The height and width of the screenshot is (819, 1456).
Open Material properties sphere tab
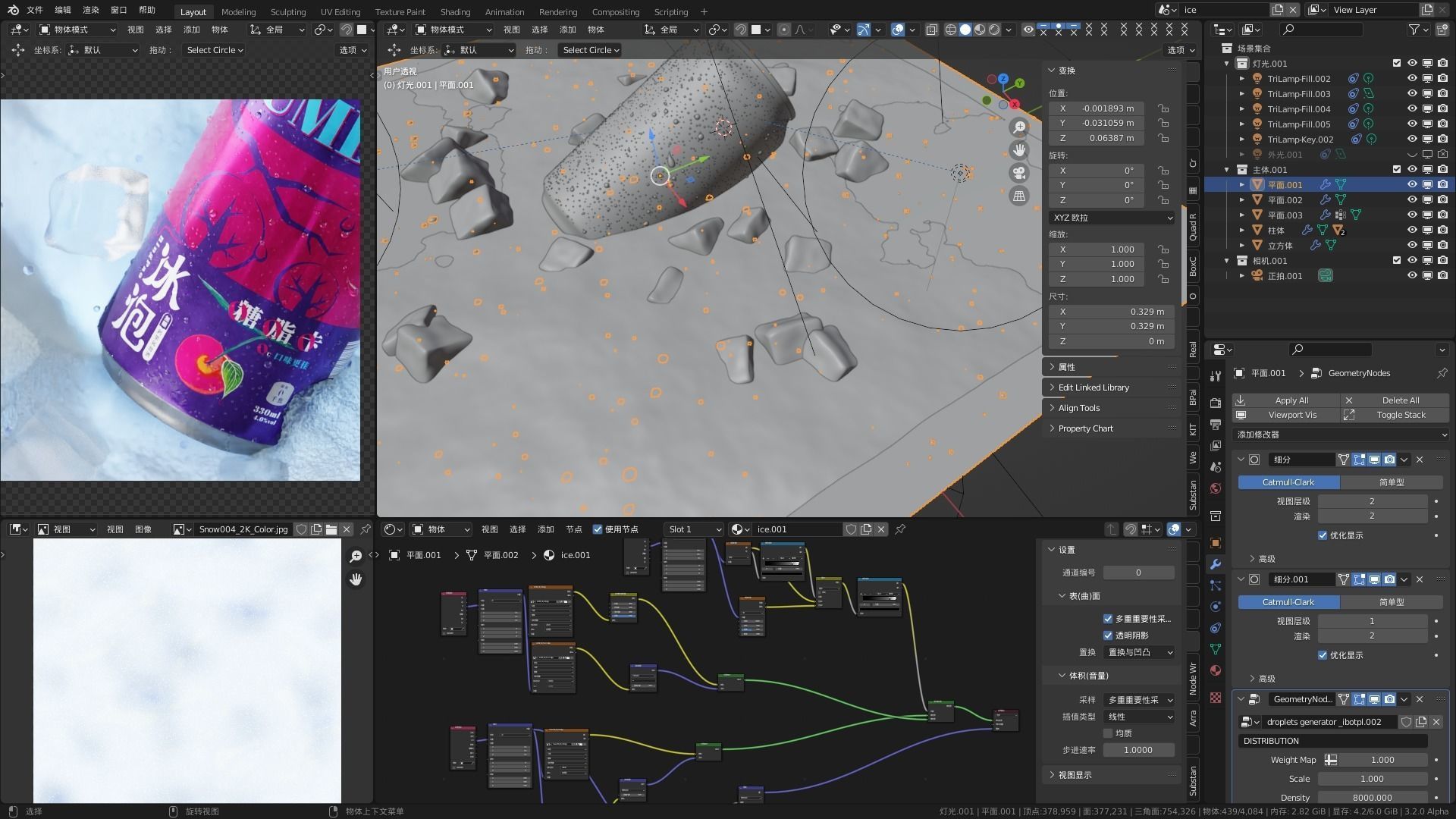pyautogui.click(x=1216, y=670)
